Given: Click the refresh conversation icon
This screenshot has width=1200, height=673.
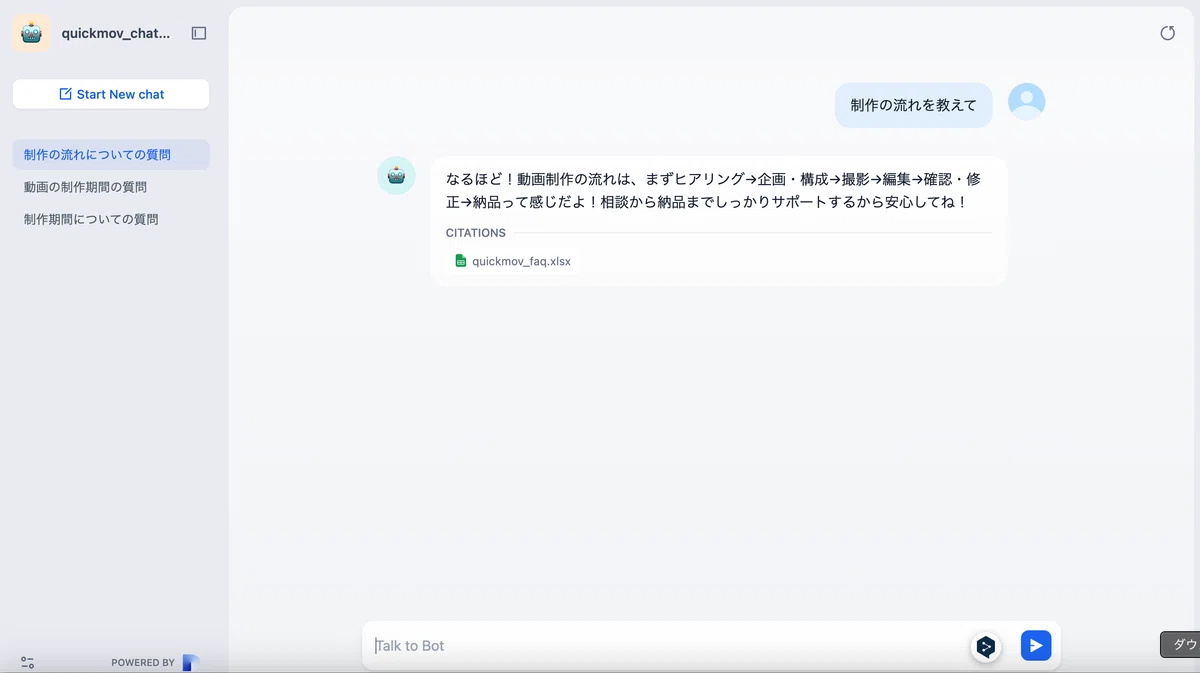Looking at the screenshot, I should click(1167, 33).
